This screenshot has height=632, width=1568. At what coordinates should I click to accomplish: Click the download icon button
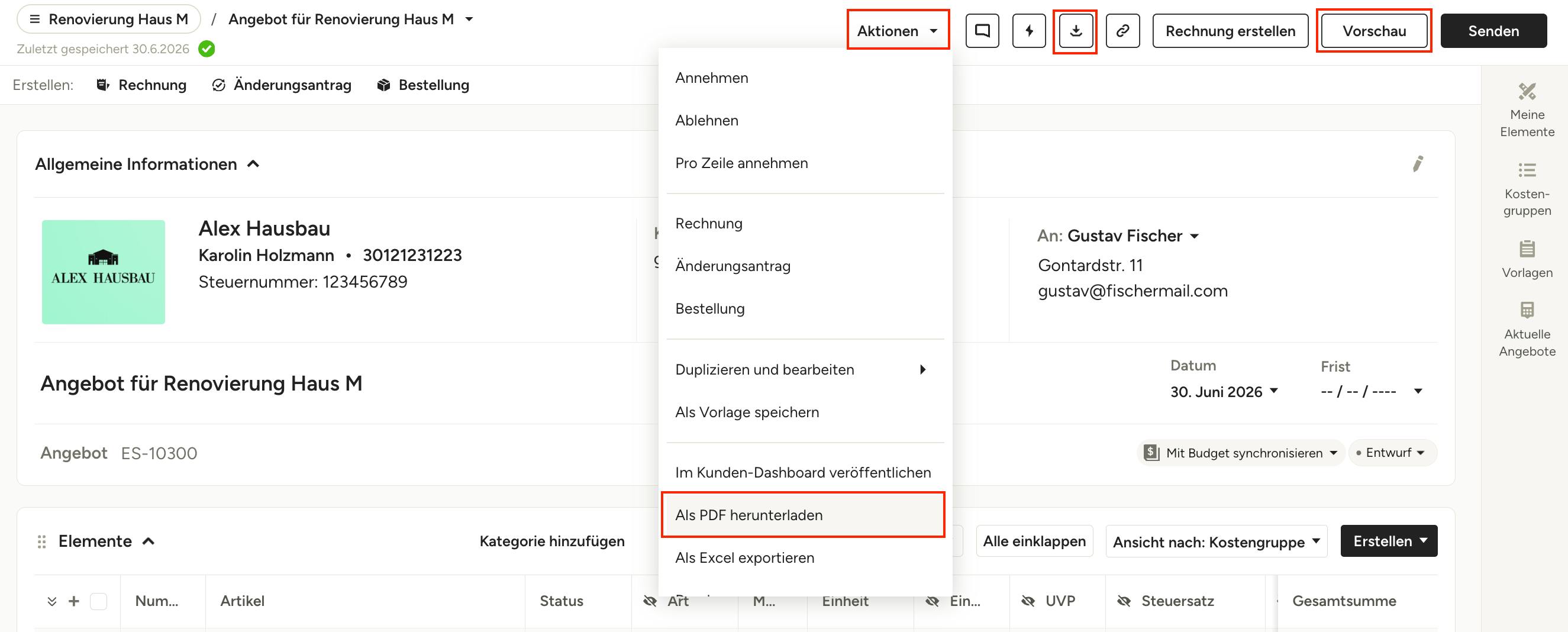(1076, 30)
